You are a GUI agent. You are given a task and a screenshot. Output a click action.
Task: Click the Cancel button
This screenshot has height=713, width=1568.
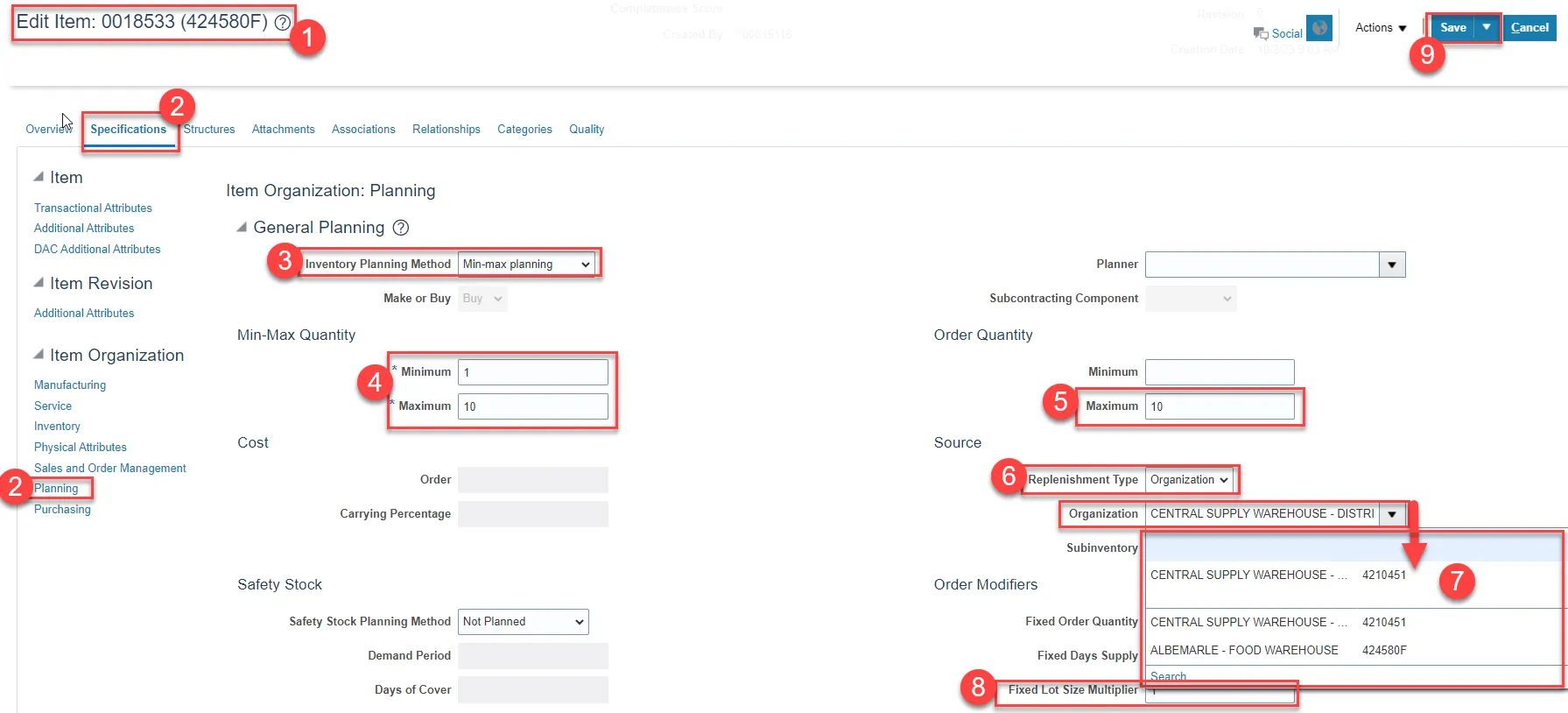point(1529,27)
